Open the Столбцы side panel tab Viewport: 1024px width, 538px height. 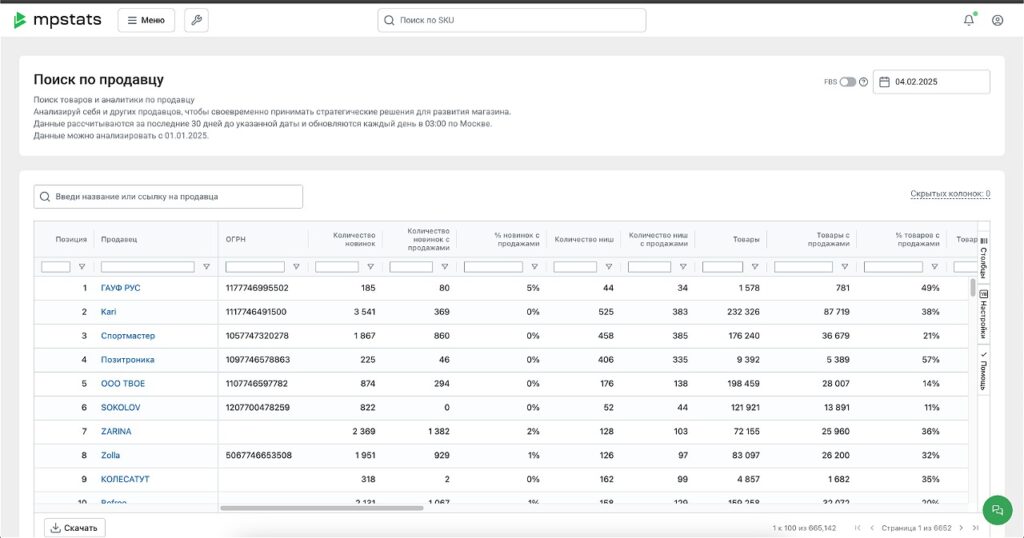point(983,258)
